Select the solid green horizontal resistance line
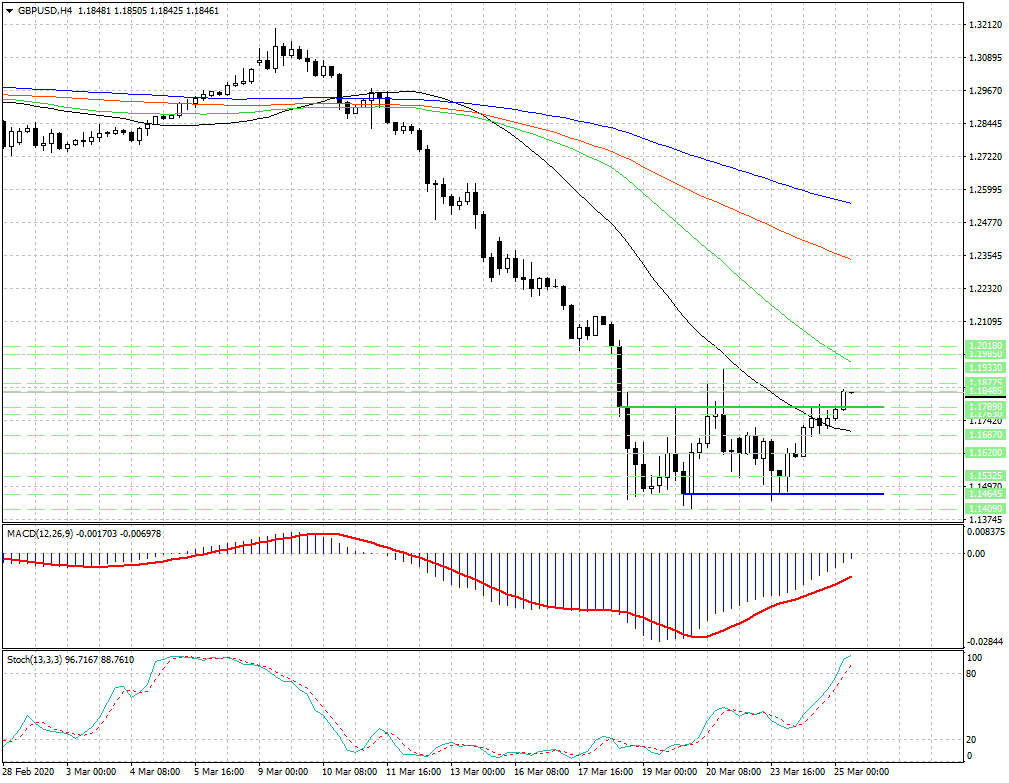 [753, 407]
